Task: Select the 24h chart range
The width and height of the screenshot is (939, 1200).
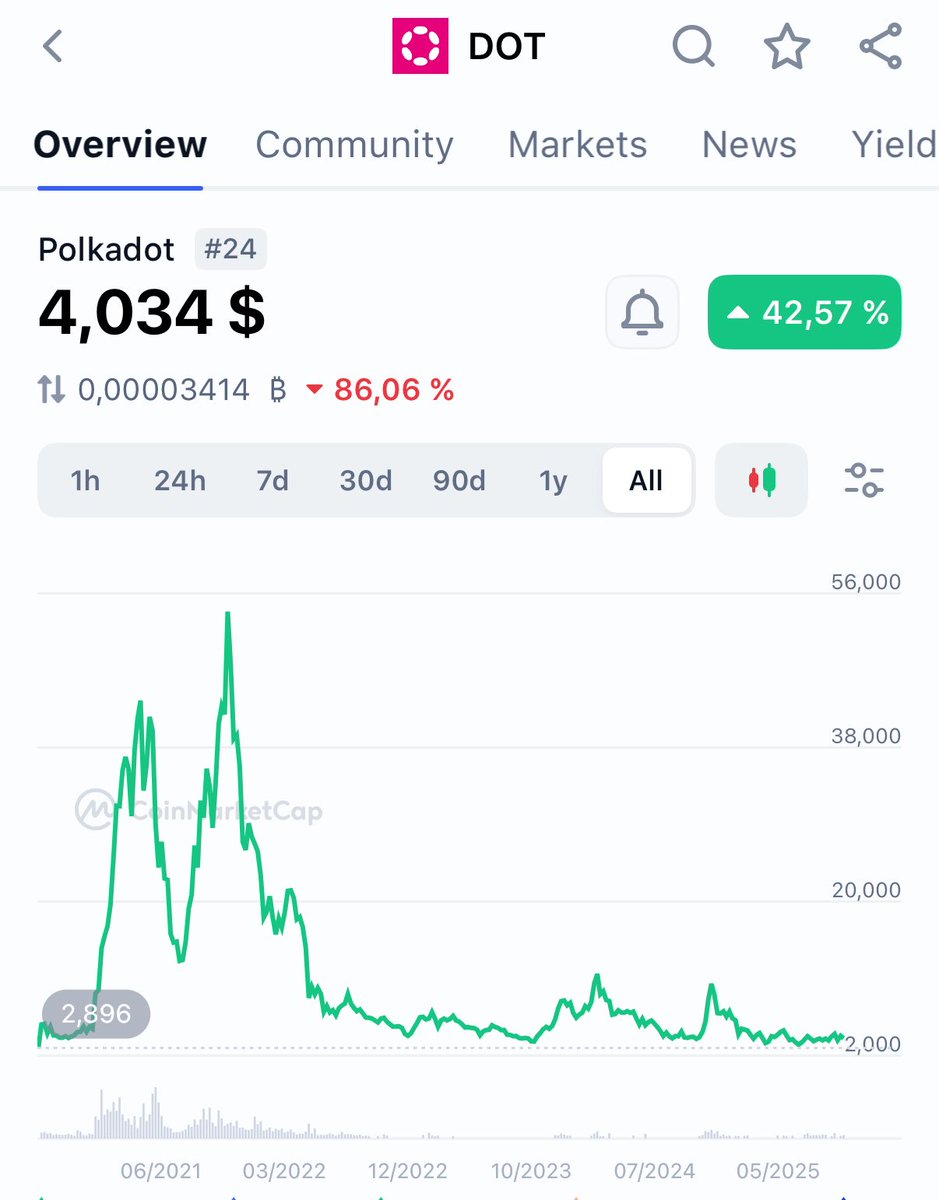Action: tap(179, 481)
